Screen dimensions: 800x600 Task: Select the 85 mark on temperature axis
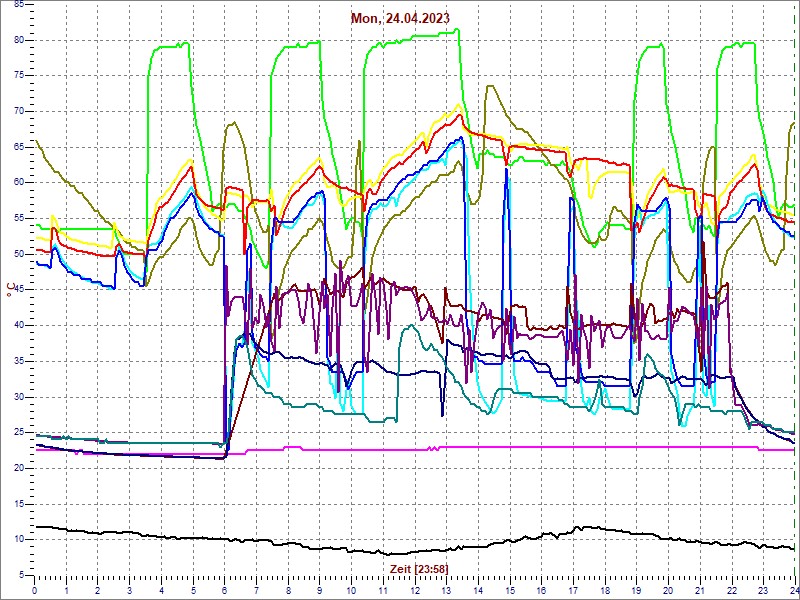tap(19, 5)
